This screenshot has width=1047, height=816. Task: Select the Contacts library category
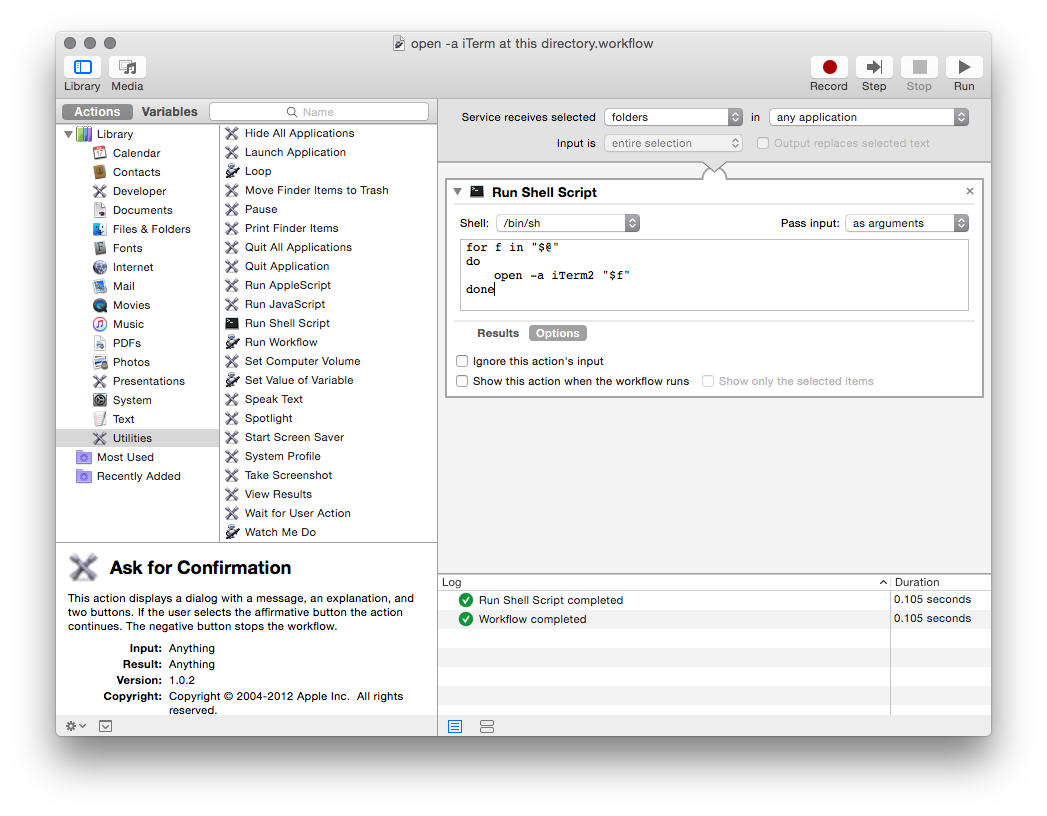pyautogui.click(x=136, y=172)
